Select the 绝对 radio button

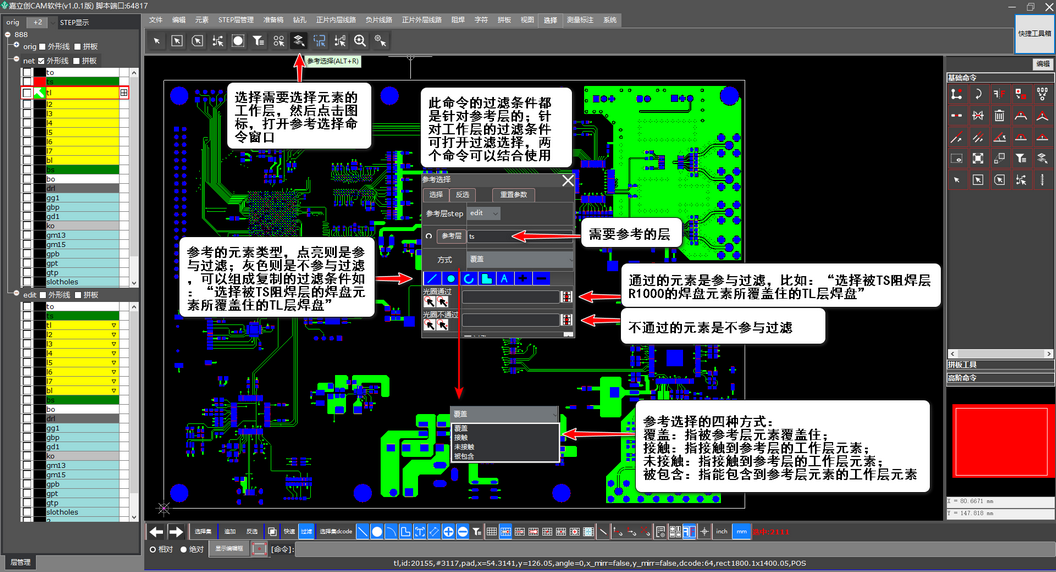pos(183,549)
